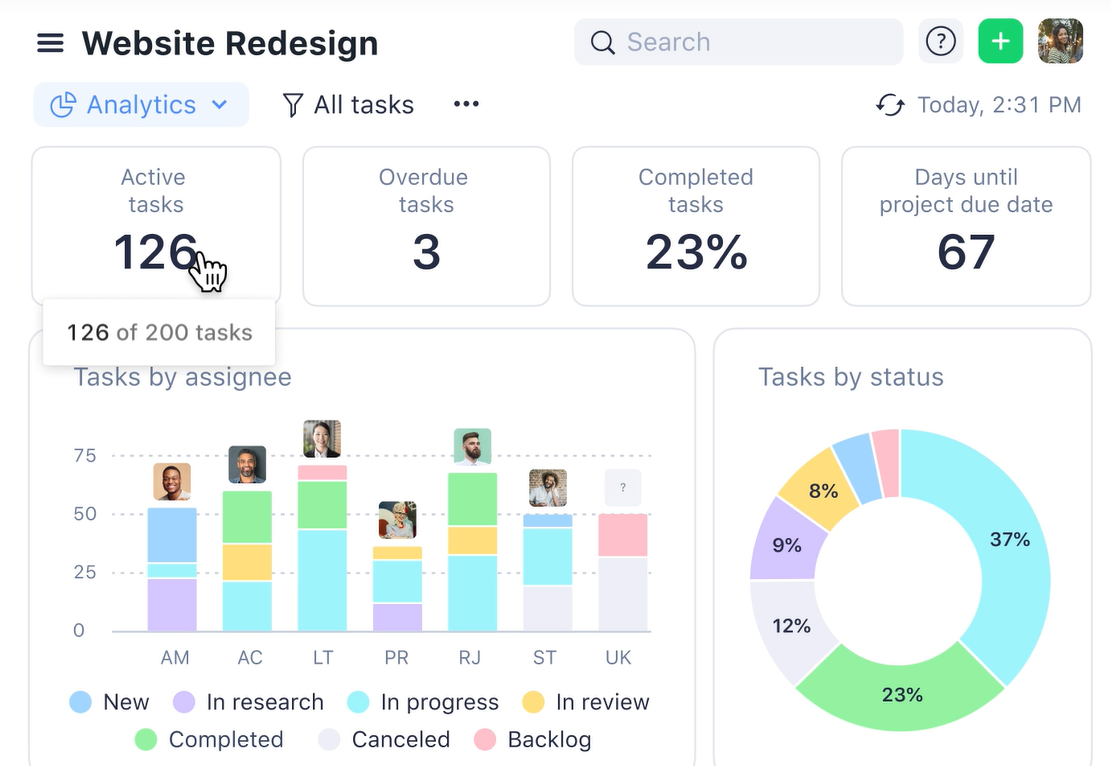1111x766 pixels.
Task: Click the green plus add button
Action: pyautogui.click(x=1000, y=42)
